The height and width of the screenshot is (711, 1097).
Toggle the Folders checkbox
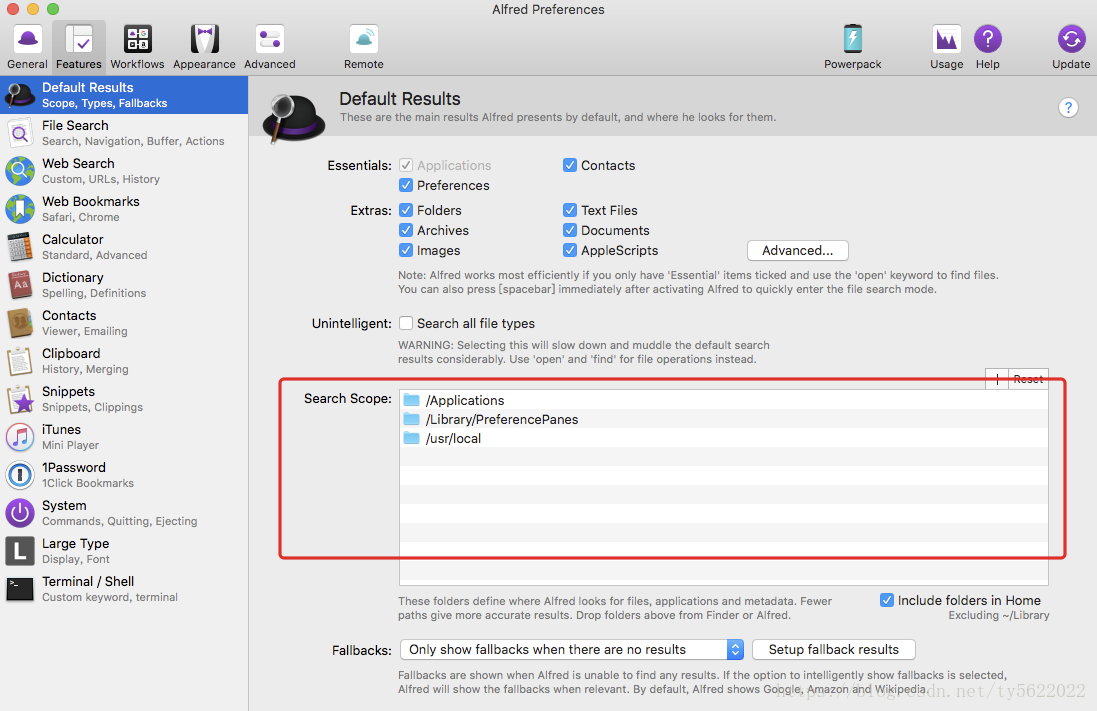pyautogui.click(x=406, y=210)
